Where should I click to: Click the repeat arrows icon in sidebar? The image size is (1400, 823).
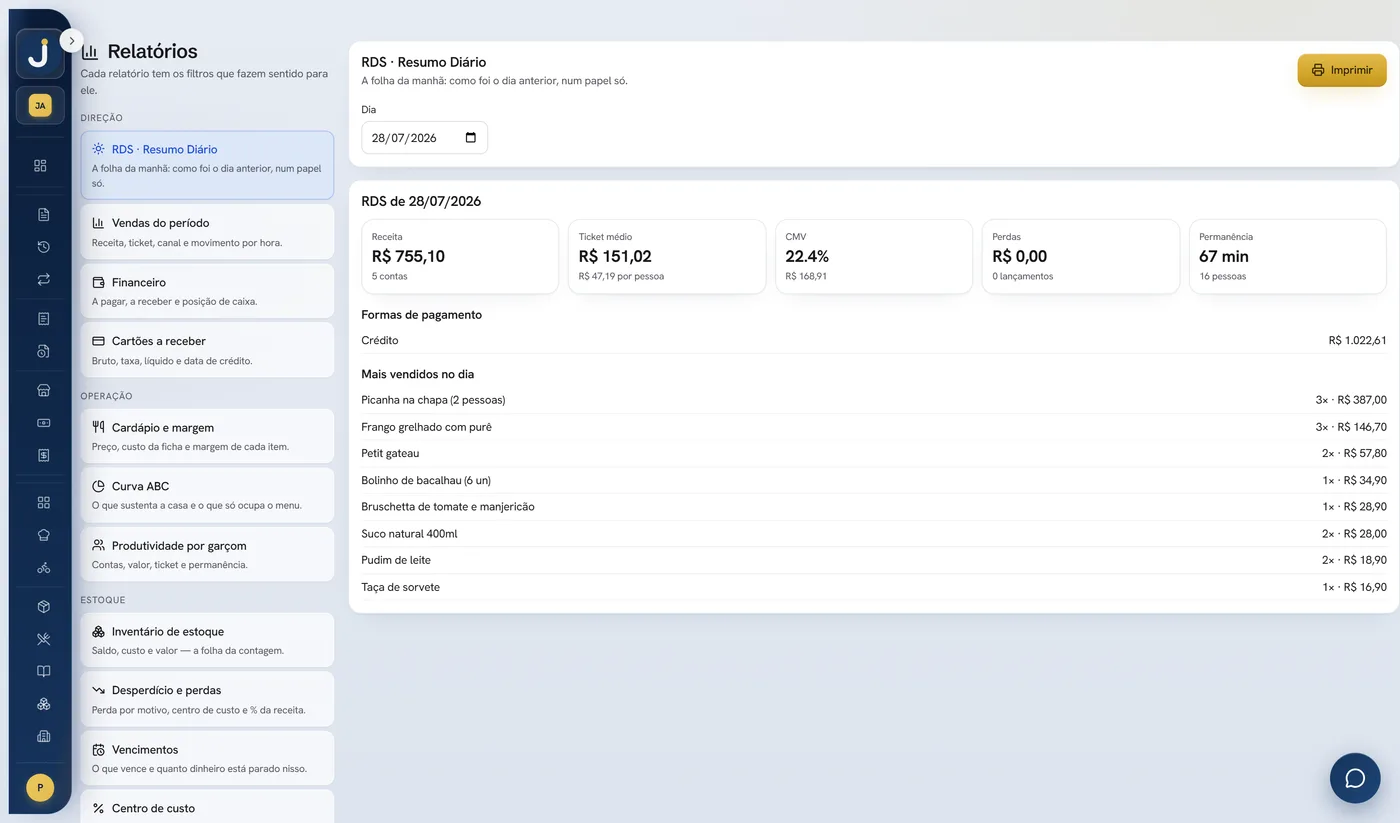[x=43, y=280]
